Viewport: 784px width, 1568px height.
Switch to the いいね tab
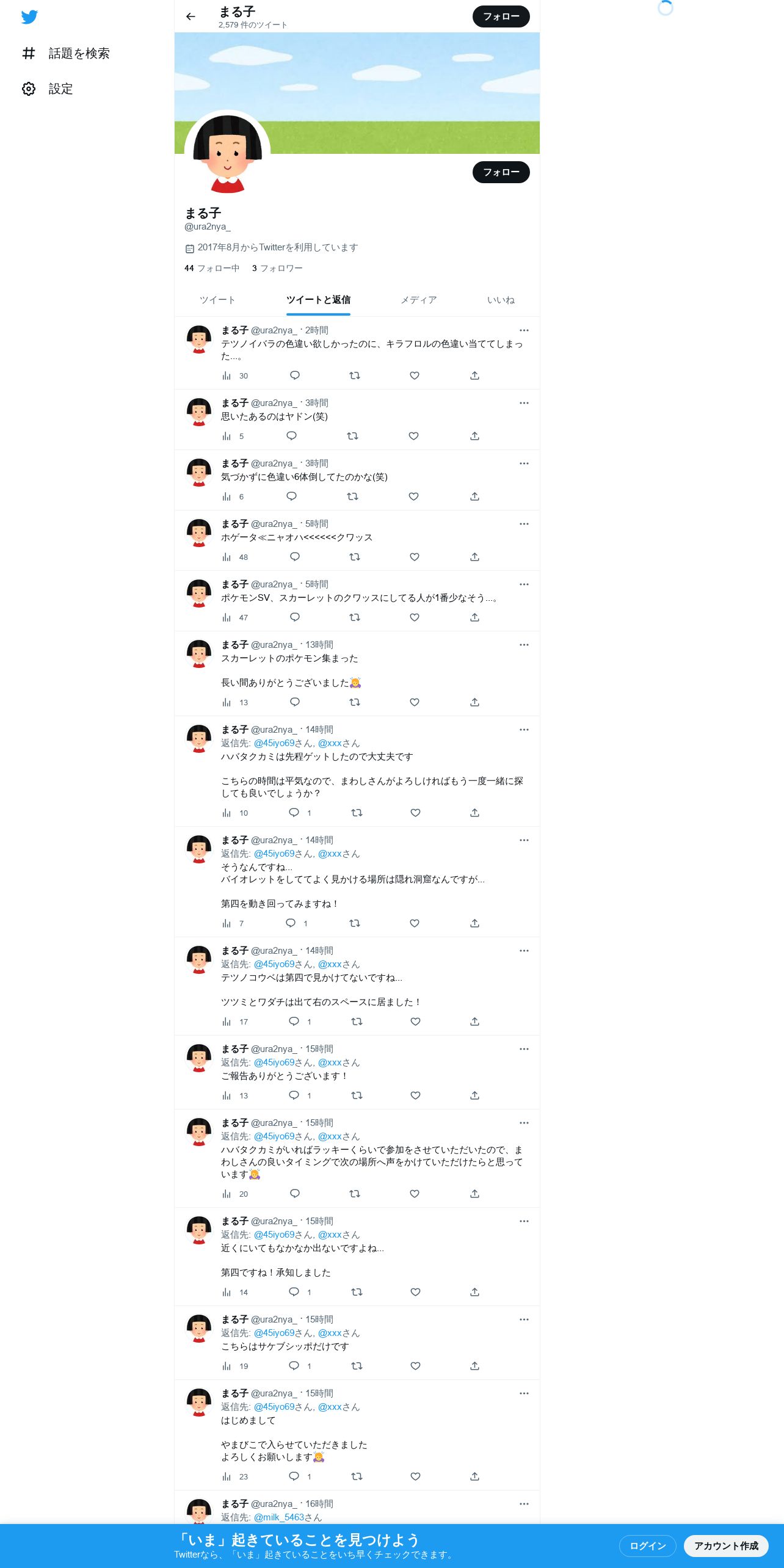point(501,300)
